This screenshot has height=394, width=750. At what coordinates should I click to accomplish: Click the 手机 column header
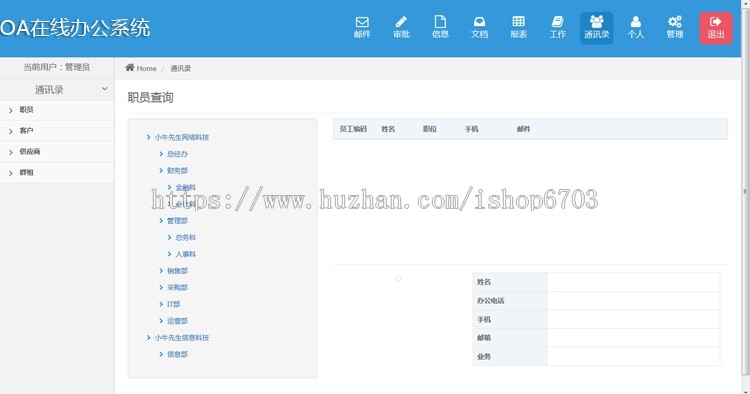tap(472, 129)
